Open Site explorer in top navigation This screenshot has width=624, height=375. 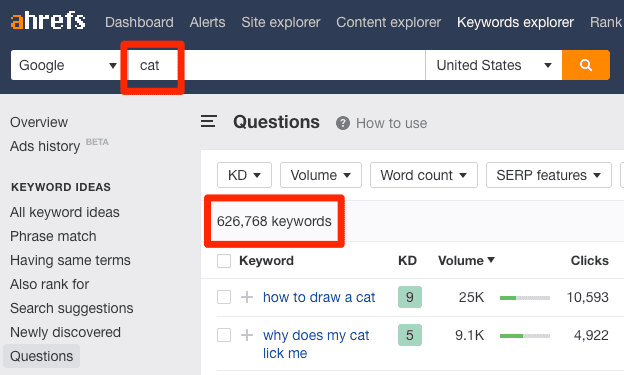point(281,22)
